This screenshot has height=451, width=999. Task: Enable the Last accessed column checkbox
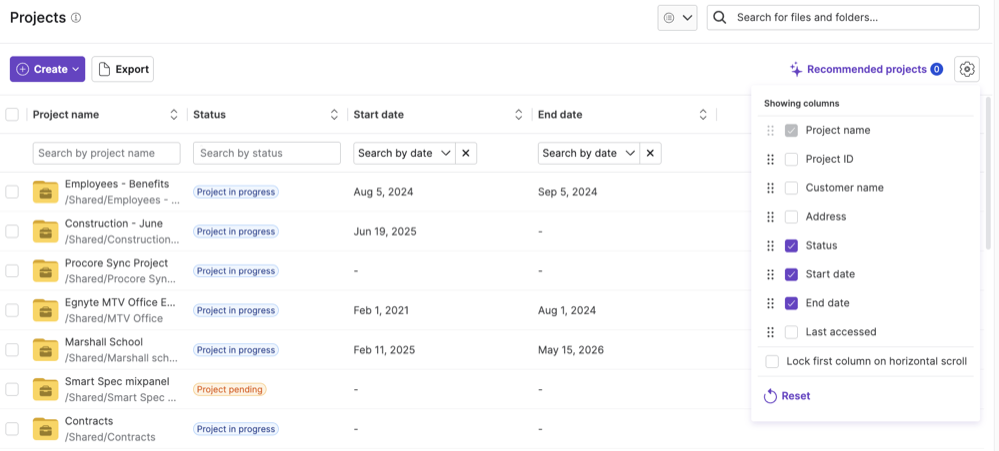click(x=791, y=332)
